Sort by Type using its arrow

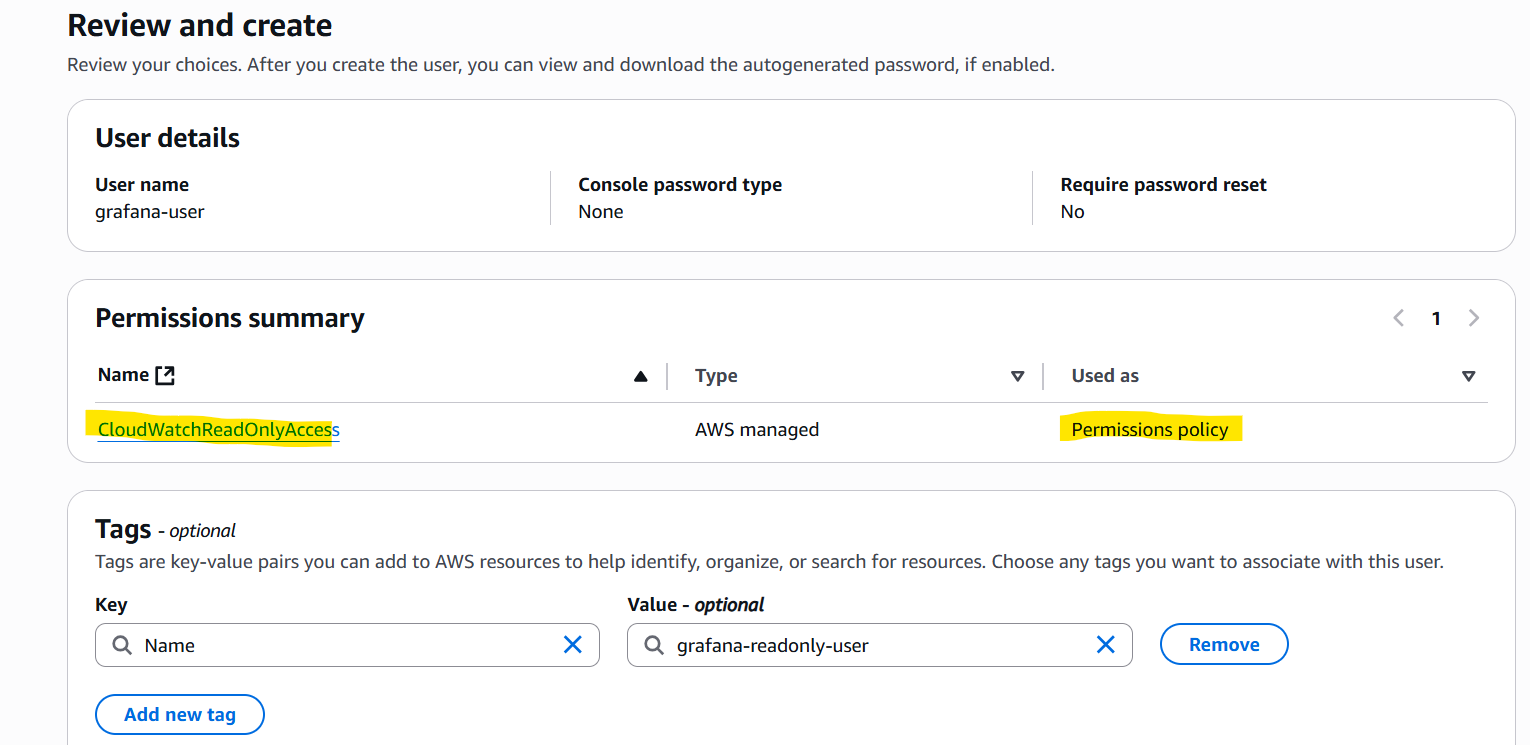1018,376
